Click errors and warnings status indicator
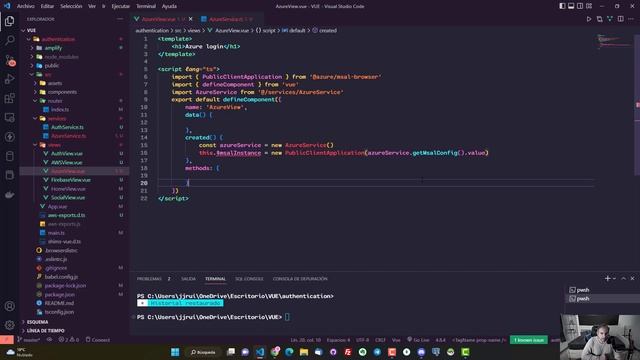This screenshot has width=640, height=360. 68,340
